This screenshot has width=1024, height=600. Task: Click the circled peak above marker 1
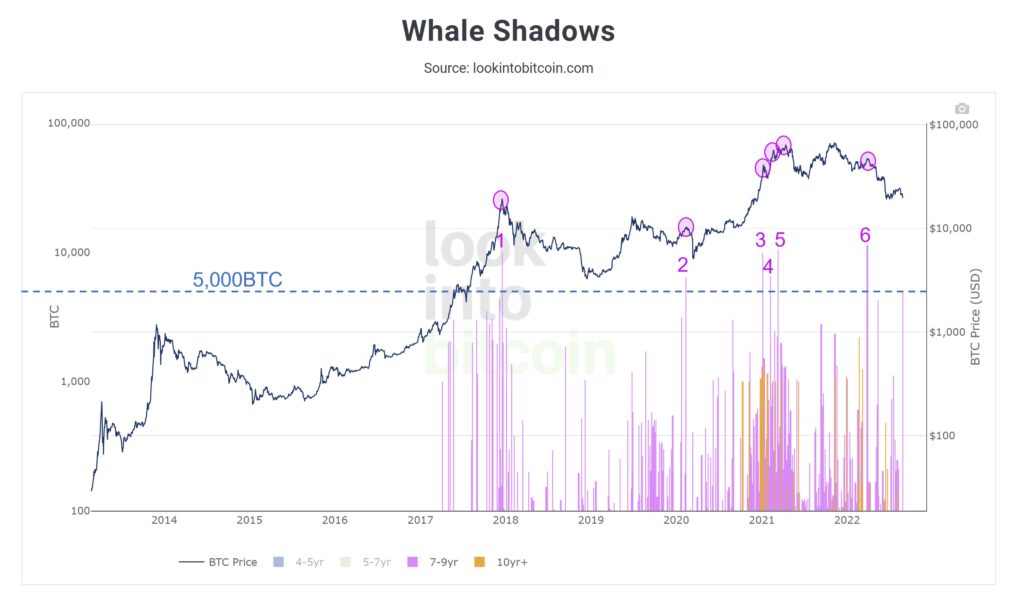click(x=501, y=200)
